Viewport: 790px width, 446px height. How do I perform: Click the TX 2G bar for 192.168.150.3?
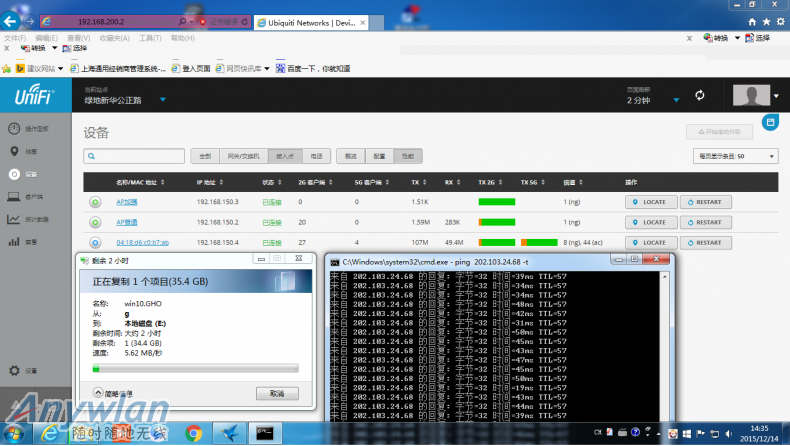click(x=497, y=202)
